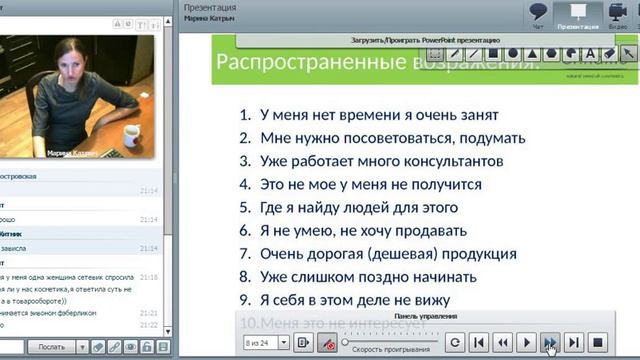This screenshot has height=360, width=640.
Task: Click the slide number field 8 из 24
Action: tap(260, 342)
